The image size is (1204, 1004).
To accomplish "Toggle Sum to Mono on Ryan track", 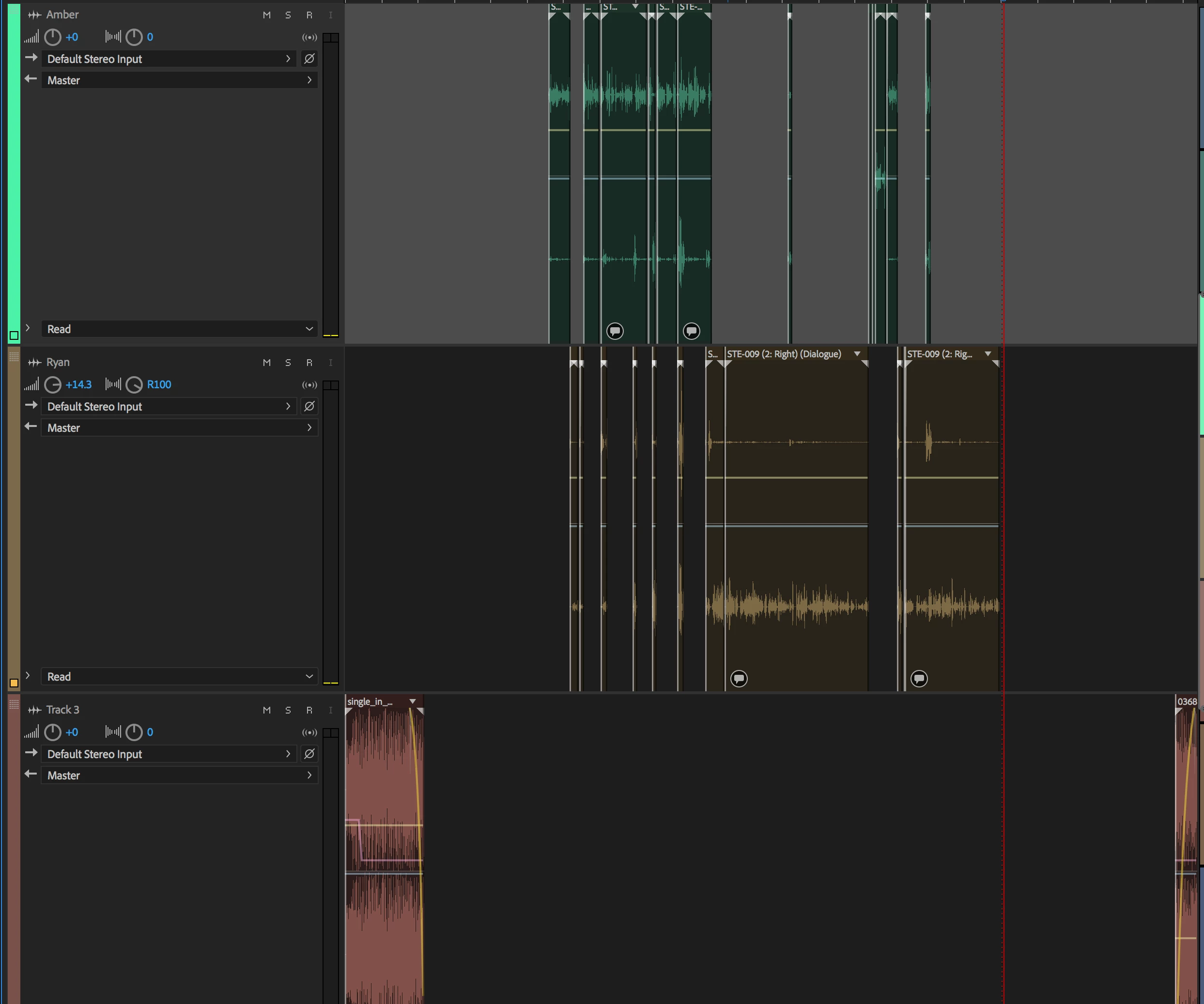I will 309,384.
